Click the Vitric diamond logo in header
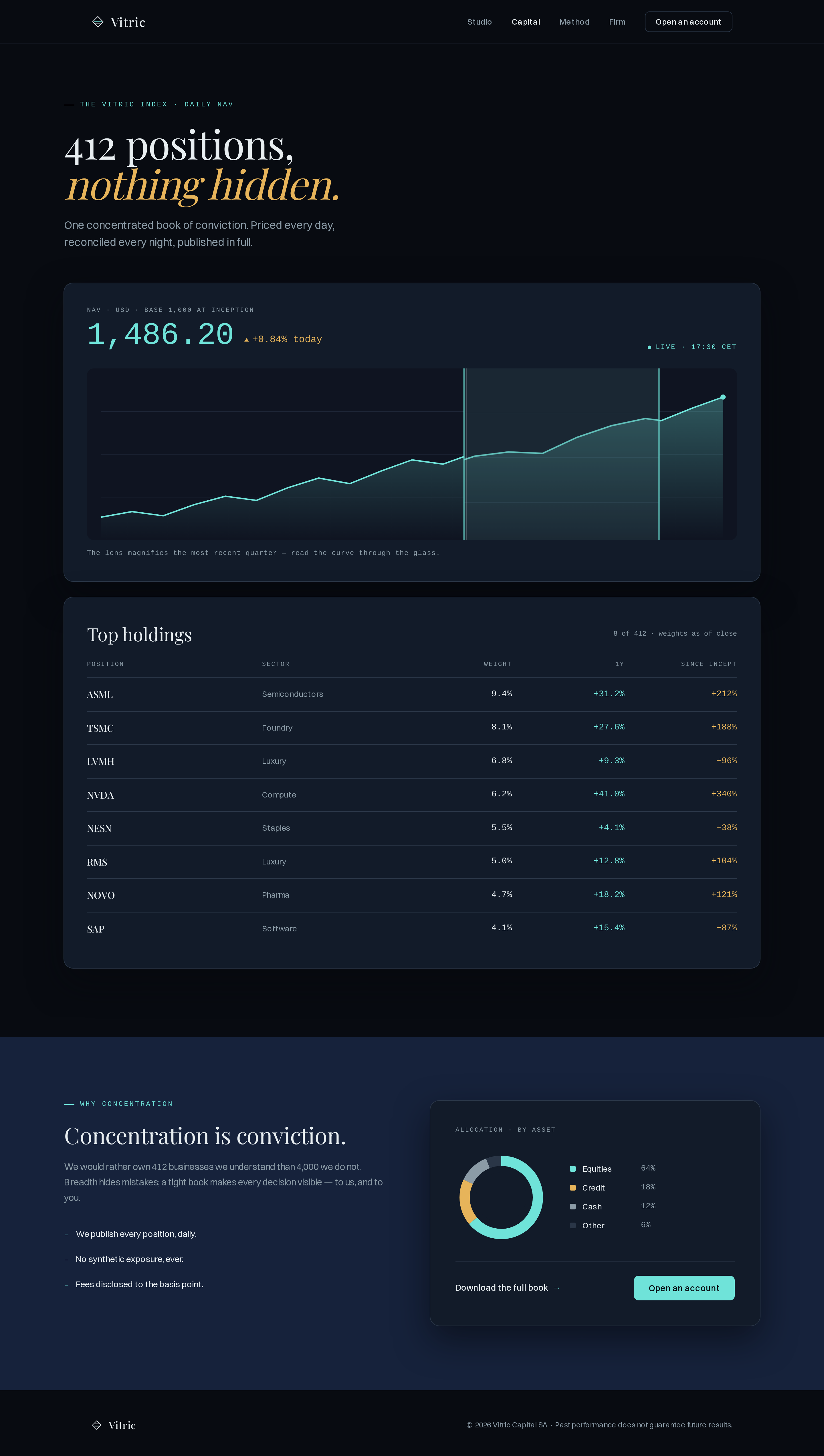 click(x=98, y=21)
